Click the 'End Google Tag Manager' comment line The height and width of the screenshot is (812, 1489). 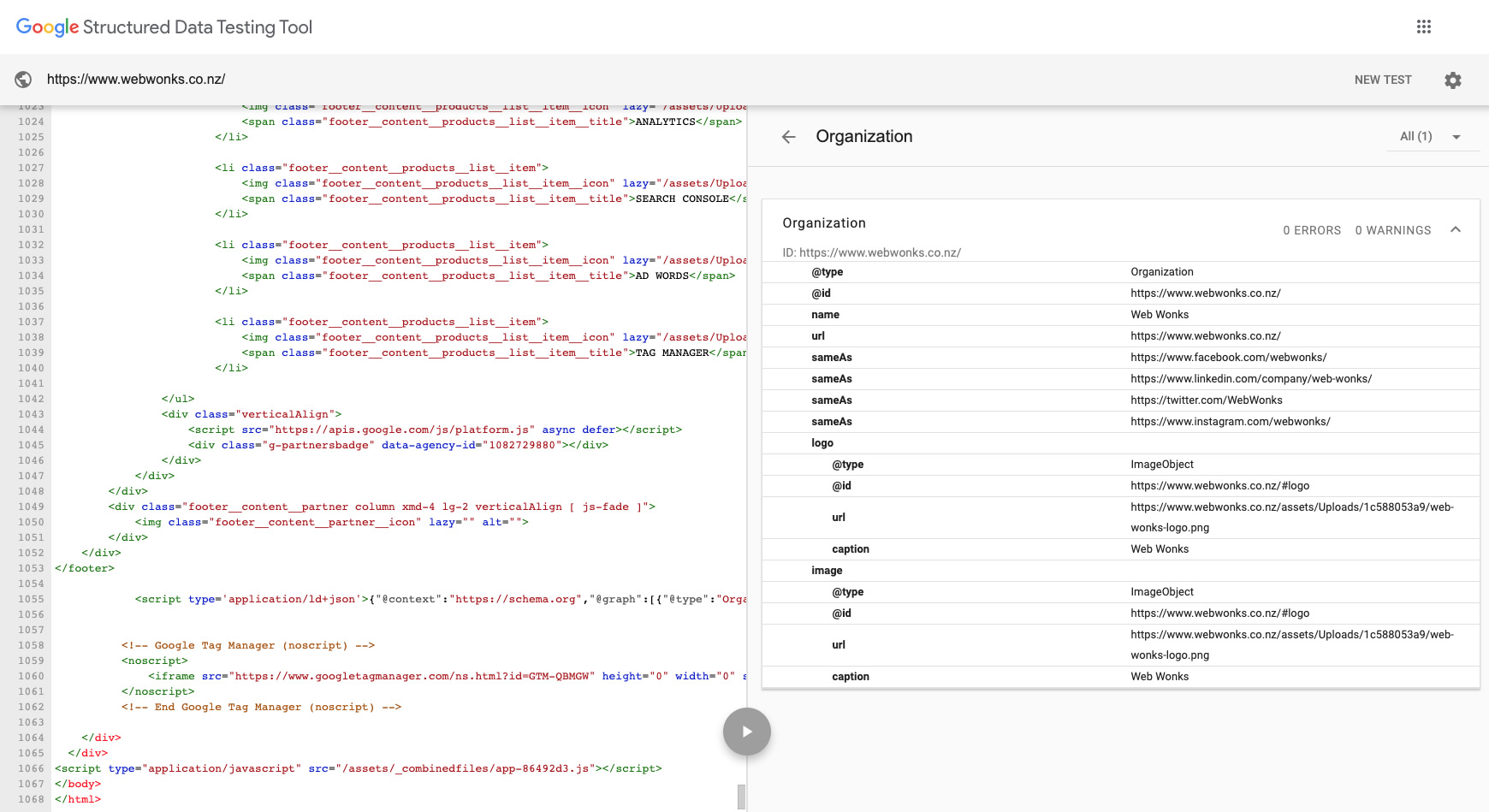point(261,707)
